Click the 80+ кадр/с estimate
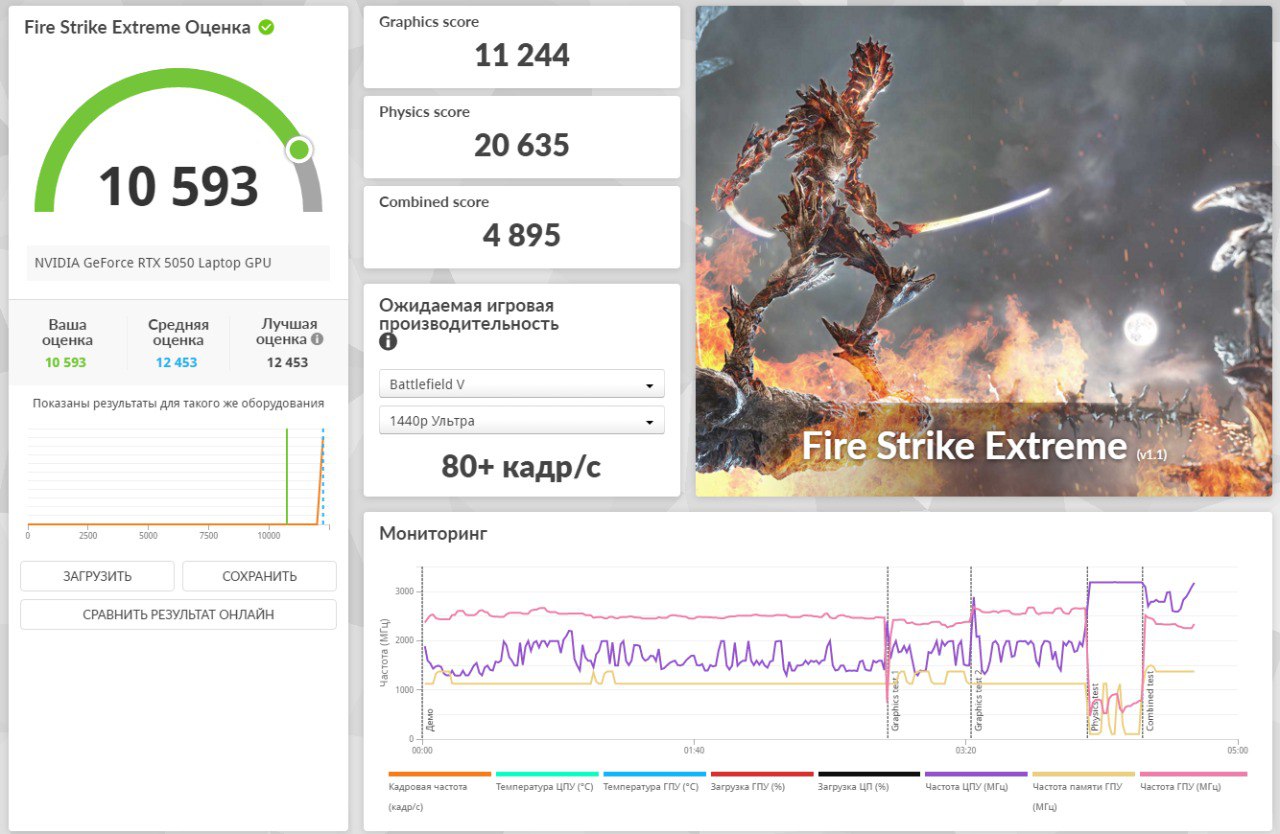Screen dimensions: 1280x834 [521, 466]
